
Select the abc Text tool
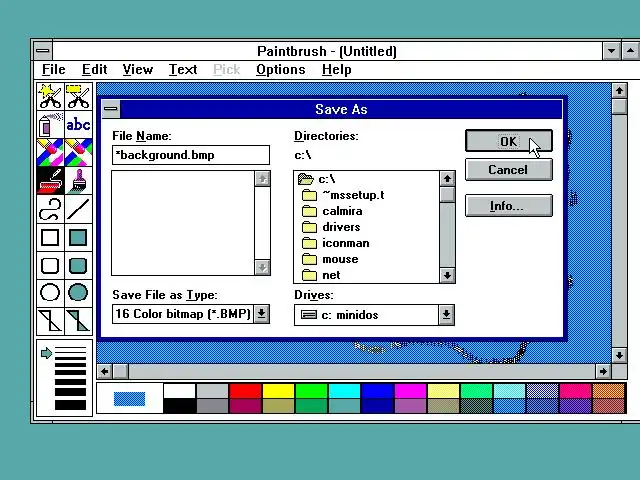(x=78, y=124)
